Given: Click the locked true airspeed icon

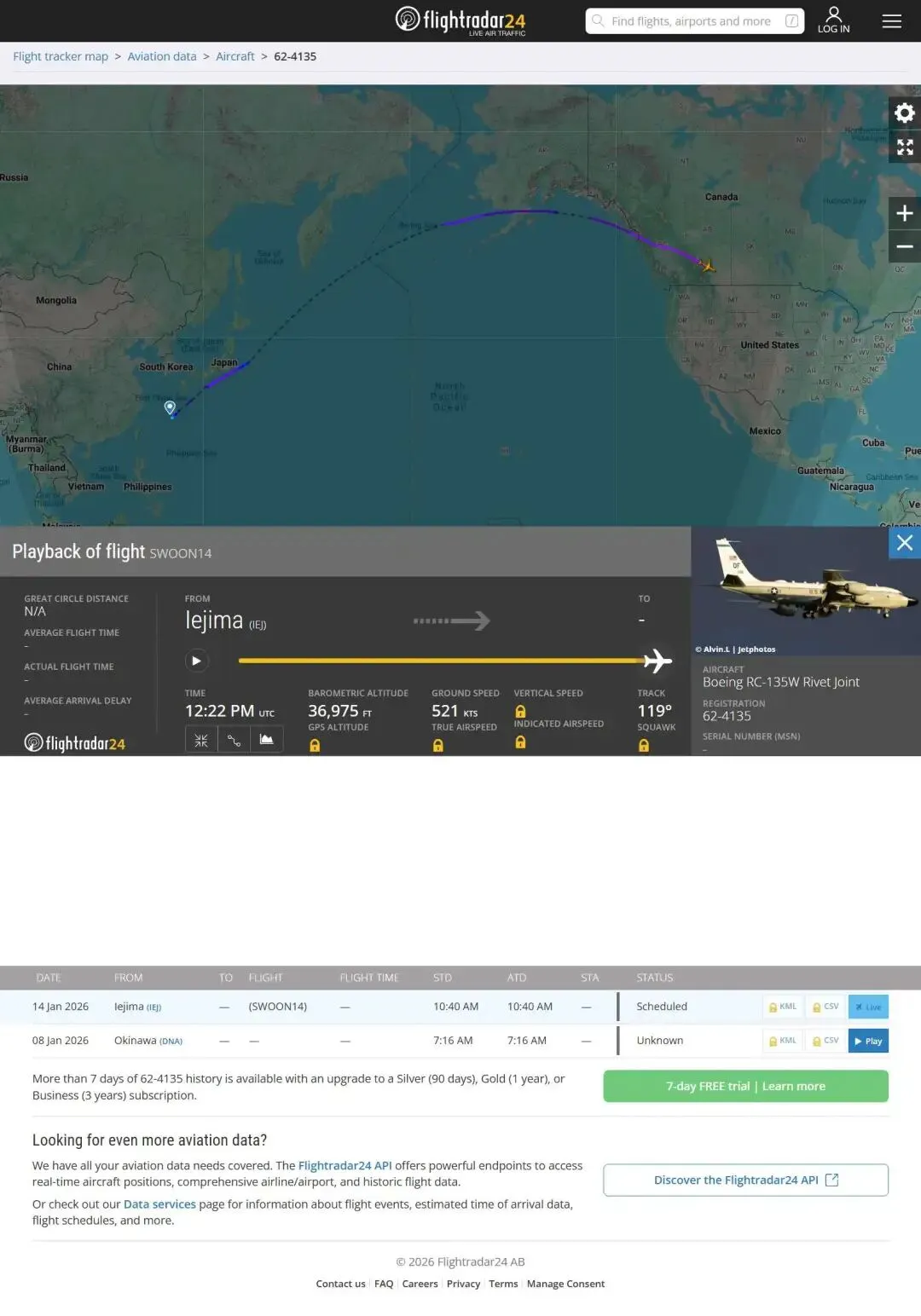Looking at the screenshot, I should 437,746.
